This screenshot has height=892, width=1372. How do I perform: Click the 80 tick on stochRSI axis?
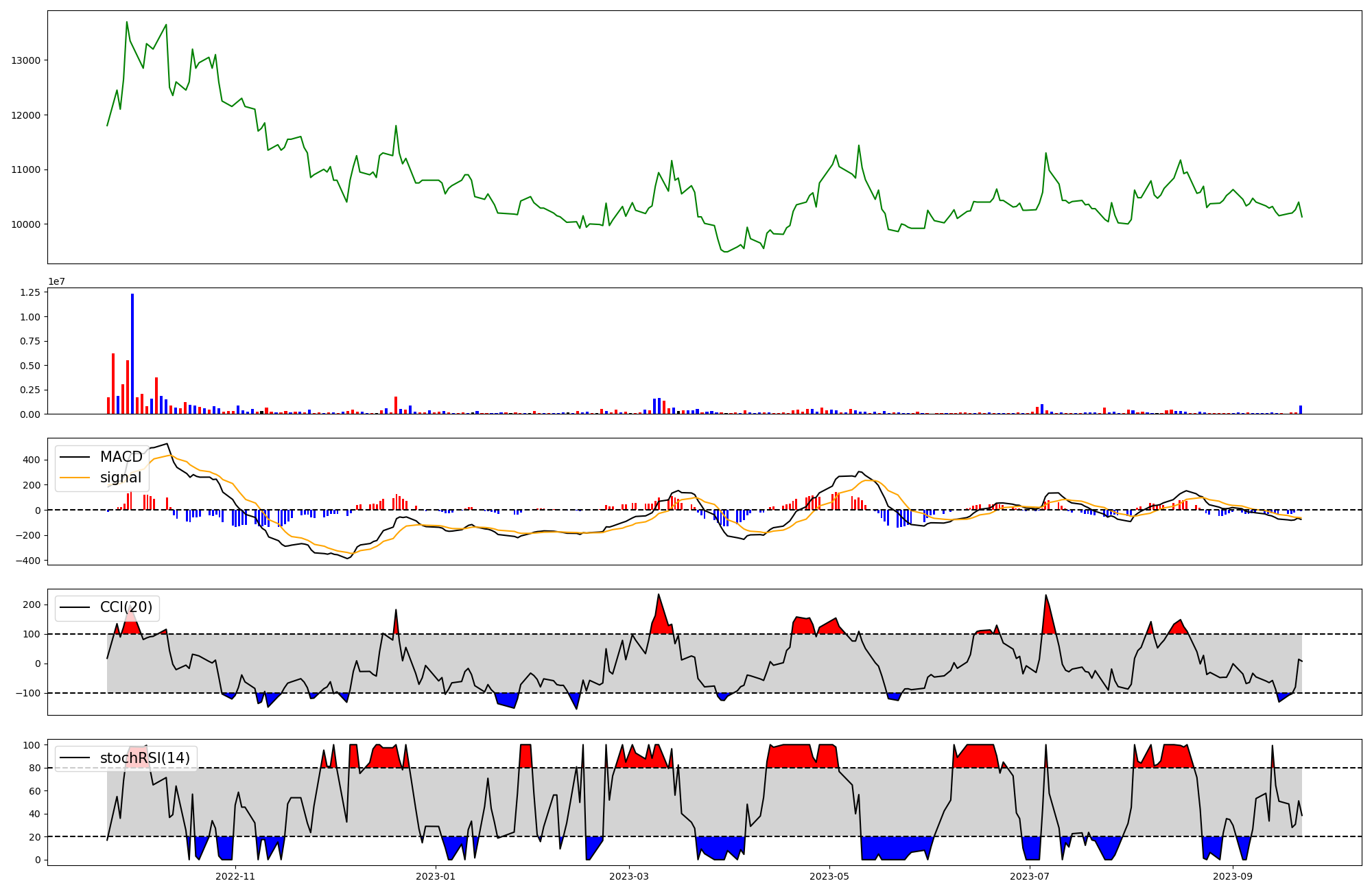pyautogui.click(x=34, y=768)
